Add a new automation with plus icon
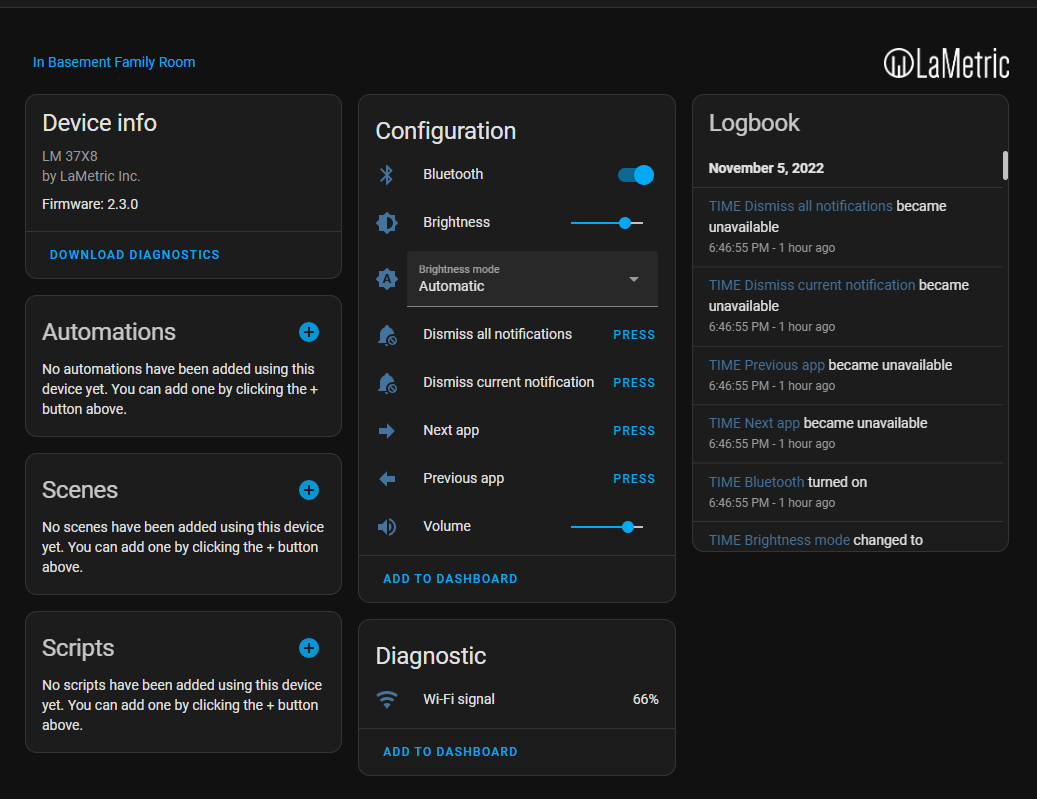Viewport: 1037px width, 799px height. point(309,332)
